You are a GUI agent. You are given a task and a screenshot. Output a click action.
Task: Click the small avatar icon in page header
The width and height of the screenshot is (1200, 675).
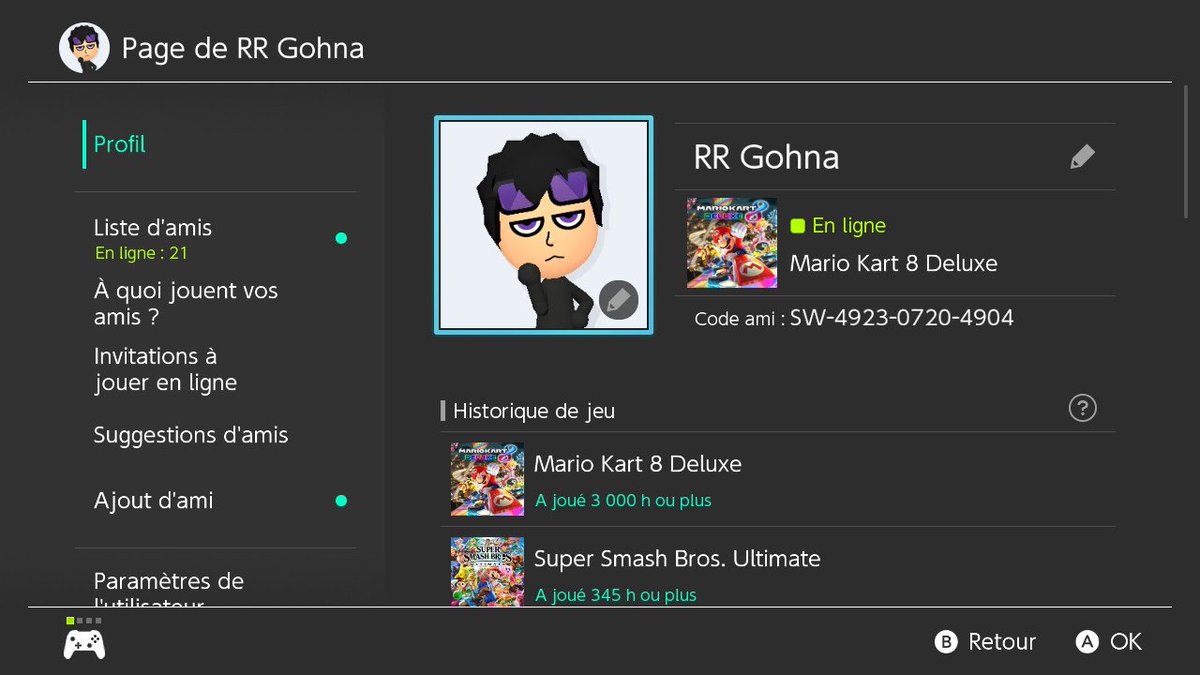(85, 48)
